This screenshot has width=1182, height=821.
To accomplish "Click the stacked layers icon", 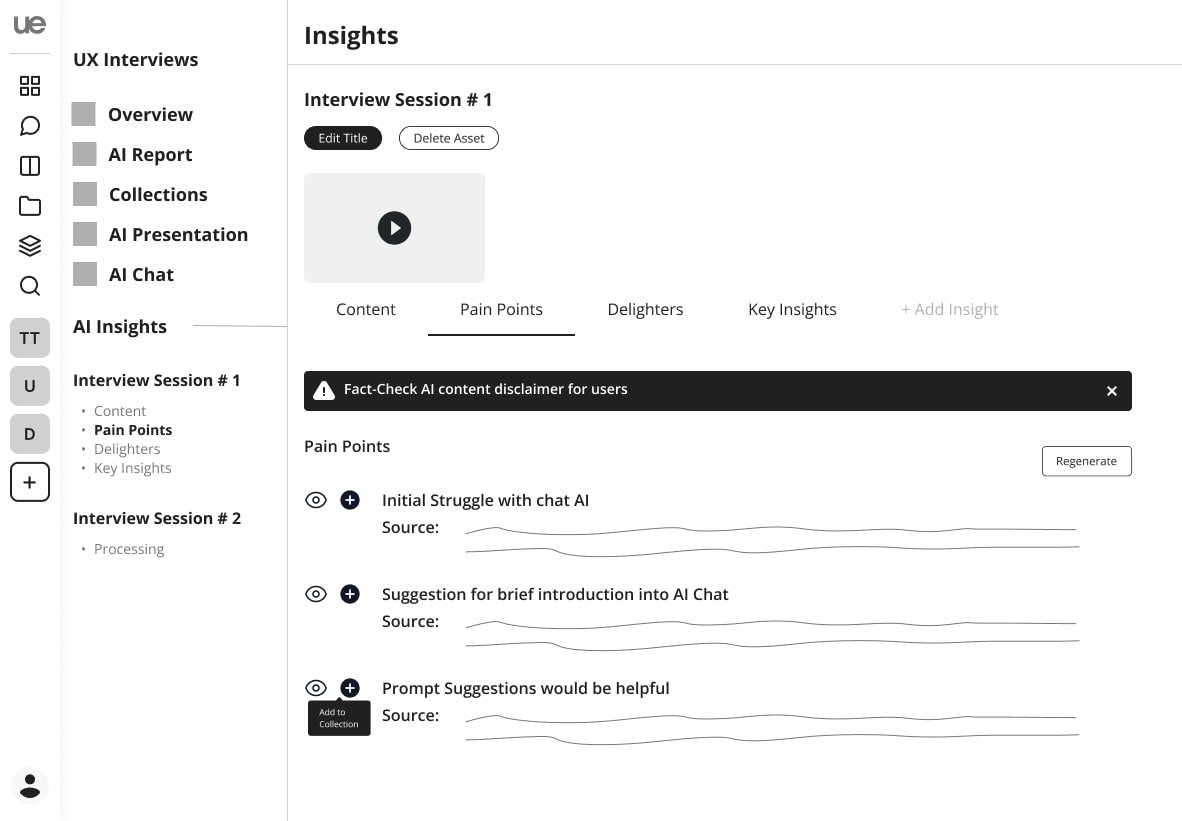I will (x=30, y=246).
